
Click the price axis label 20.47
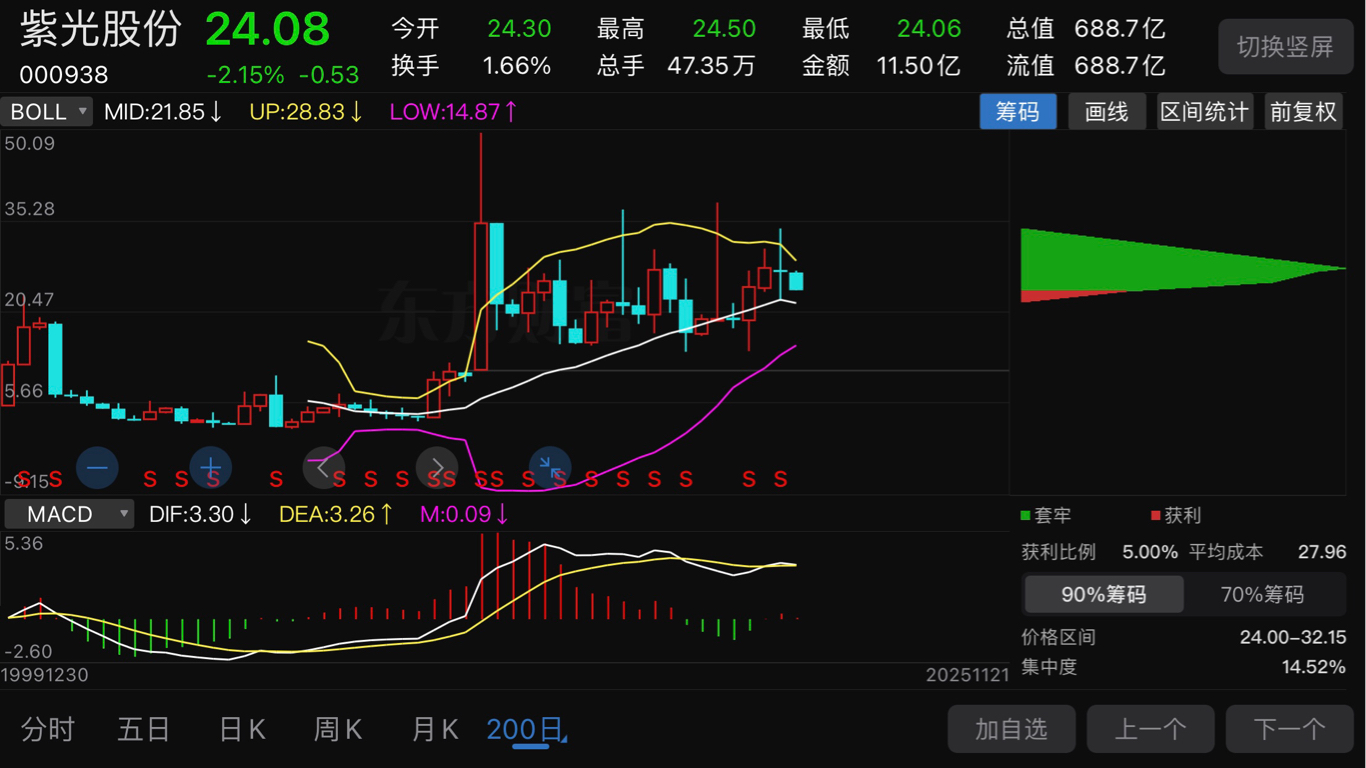(x=29, y=300)
